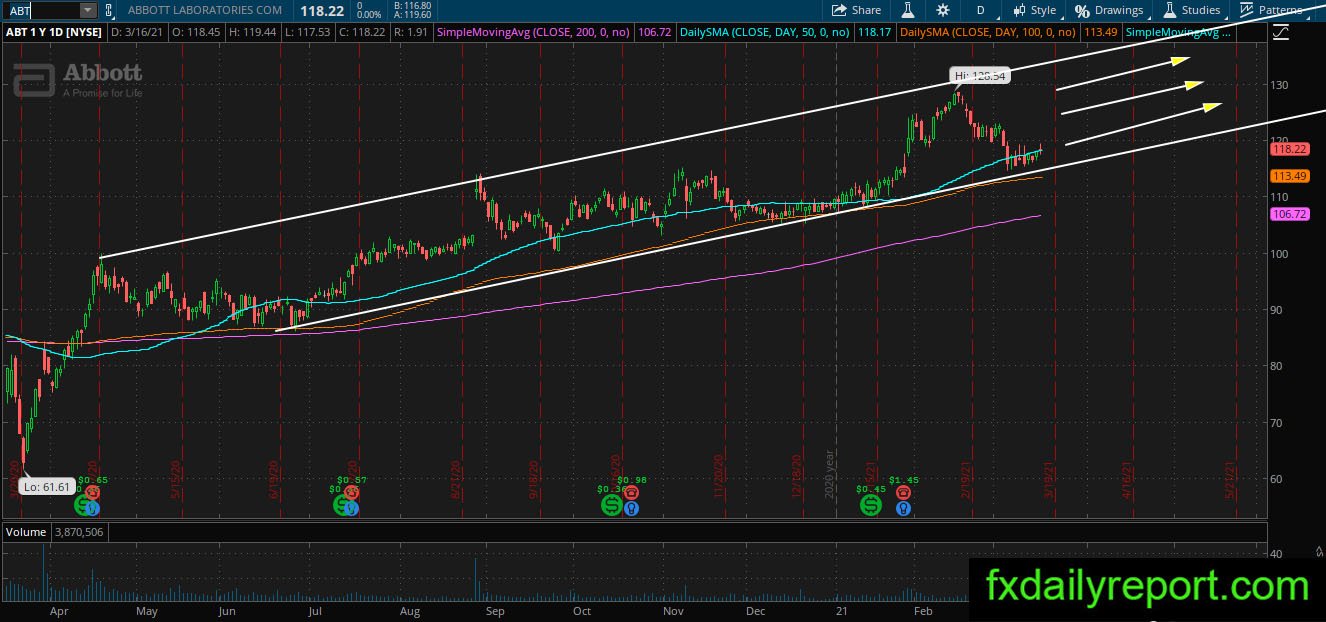This screenshot has height=622, width=1326.
Task: Open the Drawings menu
Action: coord(1109,10)
